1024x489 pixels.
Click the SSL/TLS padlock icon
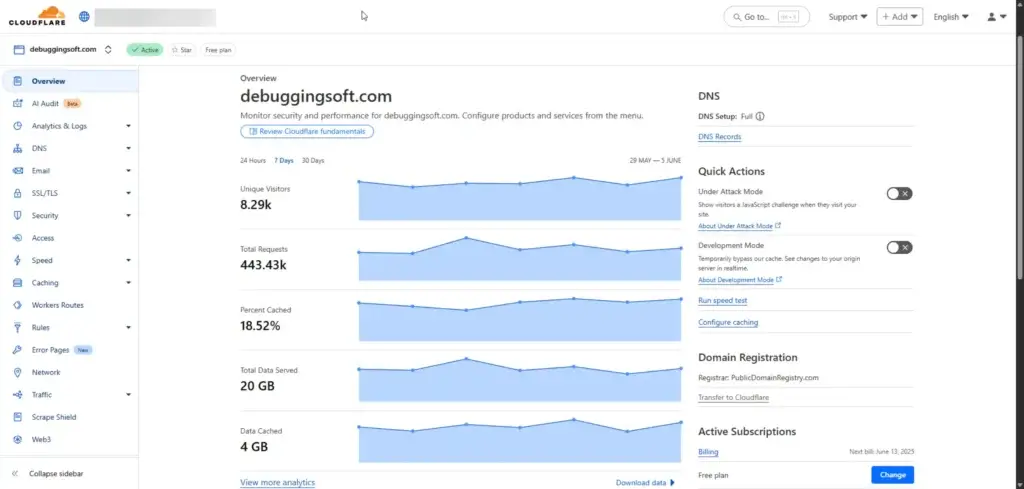coord(18,193)
